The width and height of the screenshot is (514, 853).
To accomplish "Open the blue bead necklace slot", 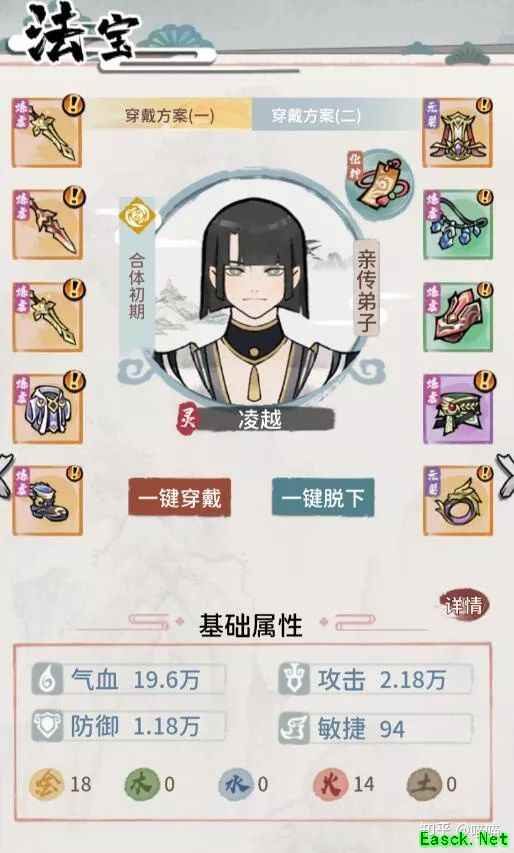I will [458, 224].
